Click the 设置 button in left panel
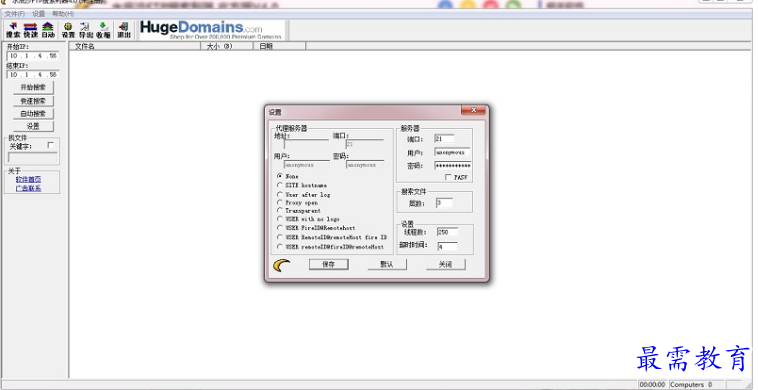 [x=33, y=126]
